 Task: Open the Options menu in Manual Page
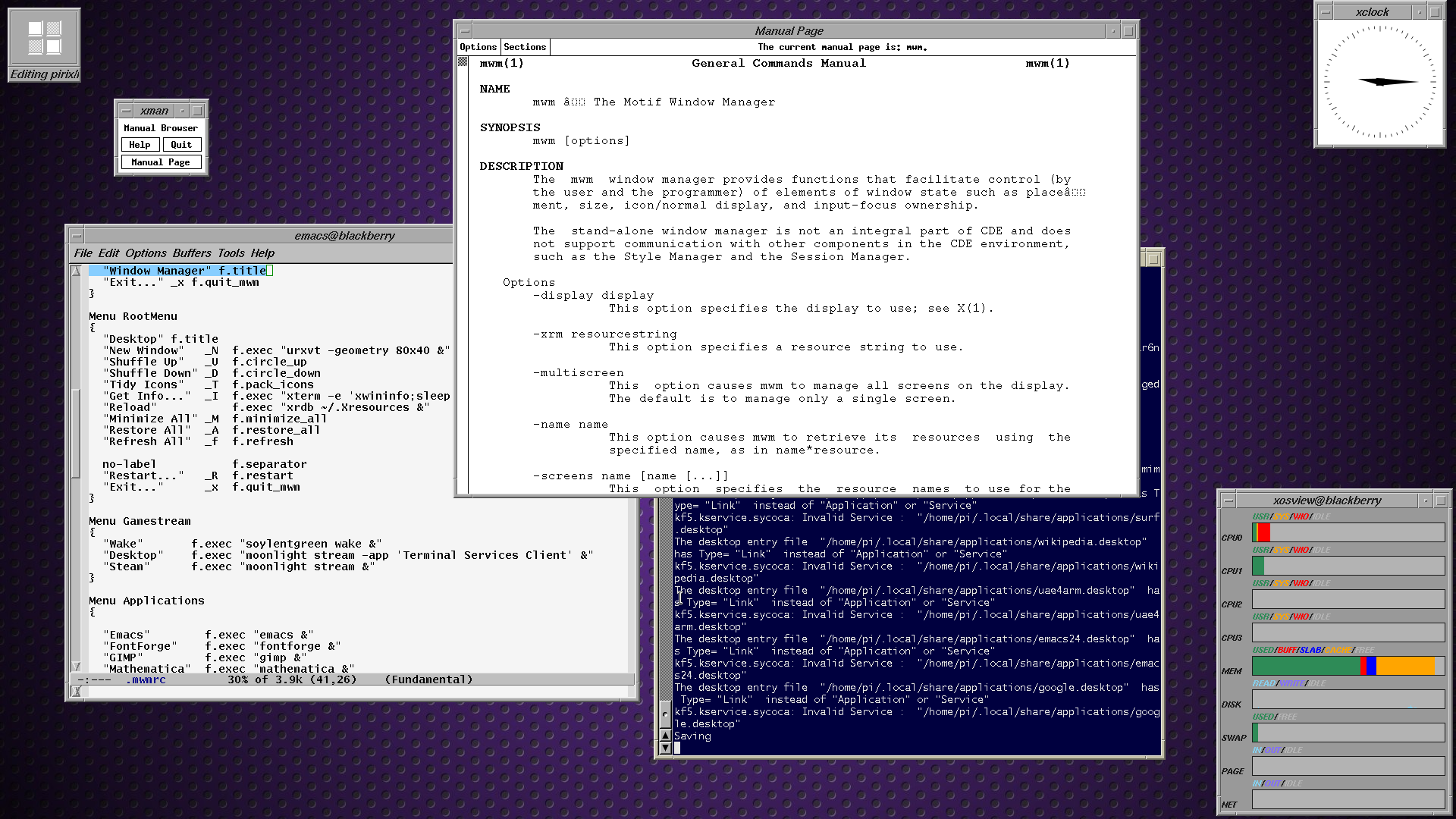pyautogui.click(x=478, y=47)
